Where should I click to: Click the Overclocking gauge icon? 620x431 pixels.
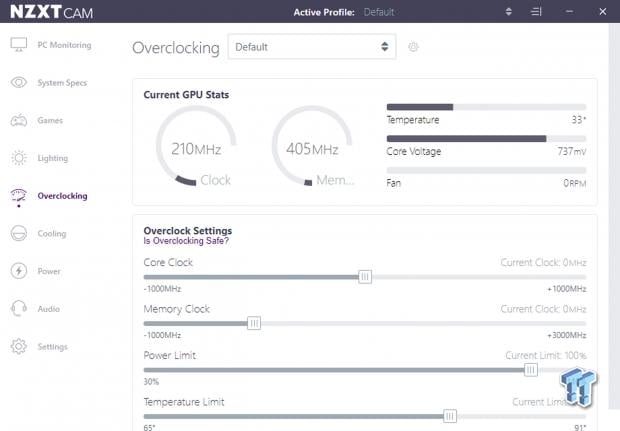19,197
